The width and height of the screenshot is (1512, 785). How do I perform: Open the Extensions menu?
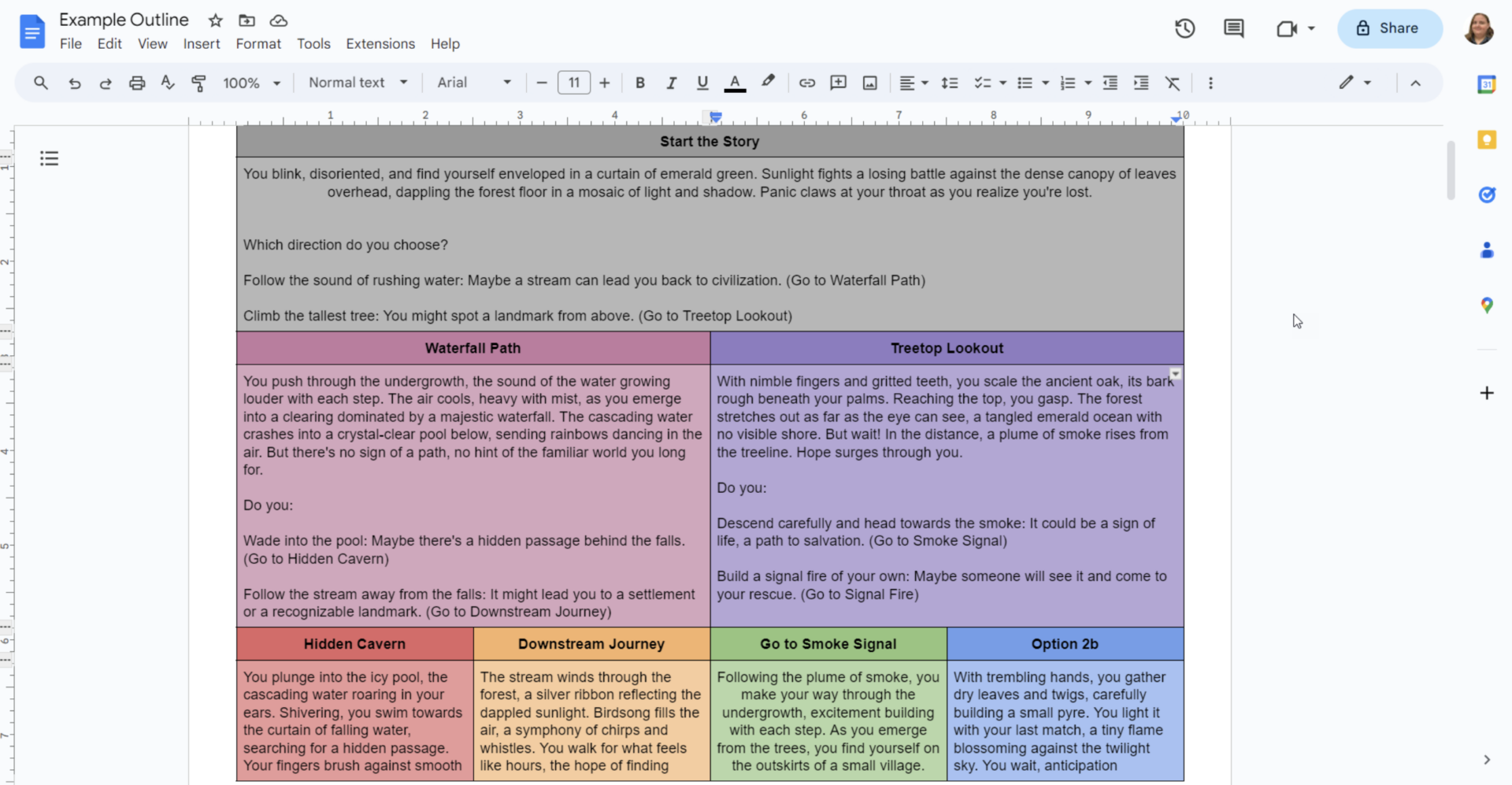click(x=380, y=44)
